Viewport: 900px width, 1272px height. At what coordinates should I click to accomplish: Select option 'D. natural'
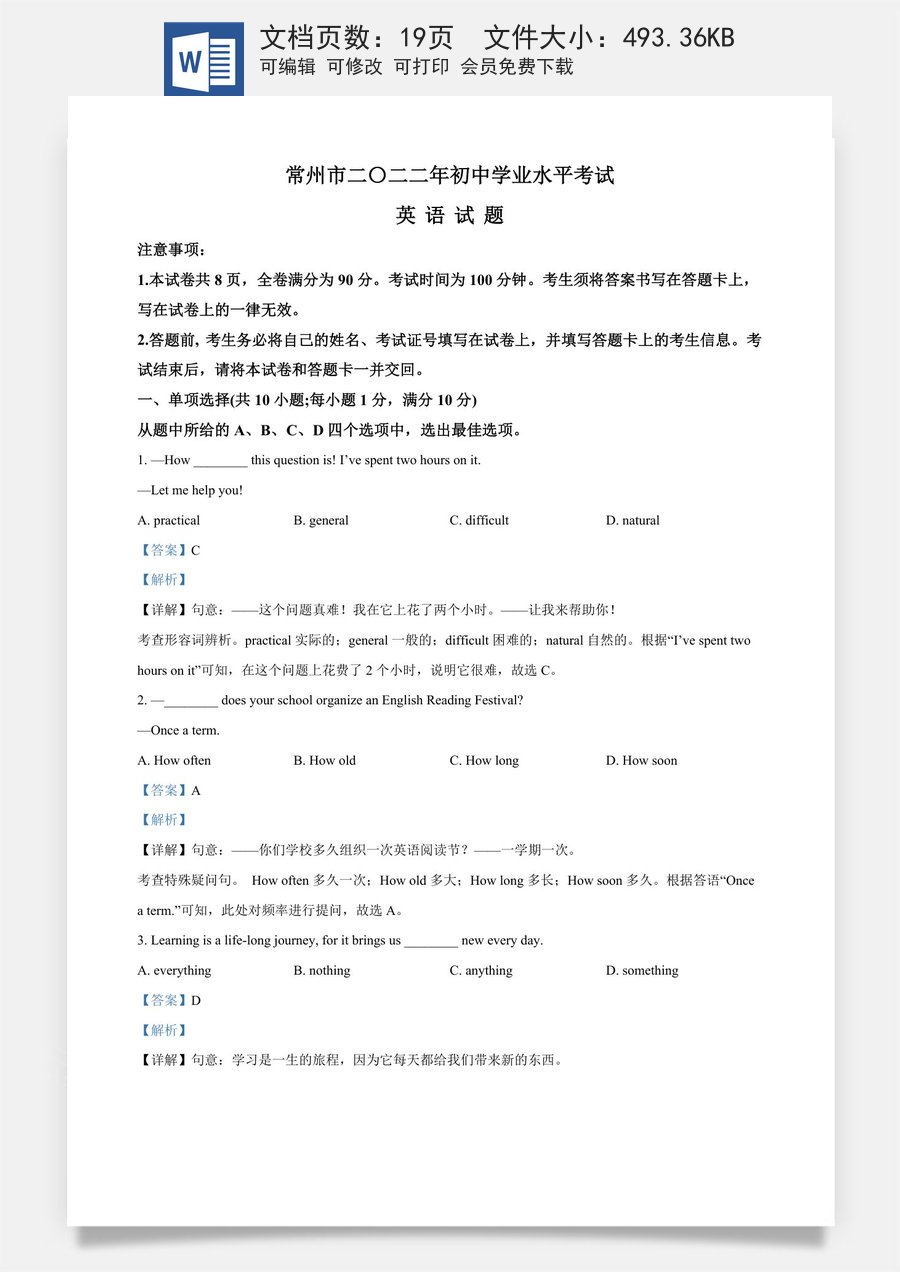click(632, 520)
